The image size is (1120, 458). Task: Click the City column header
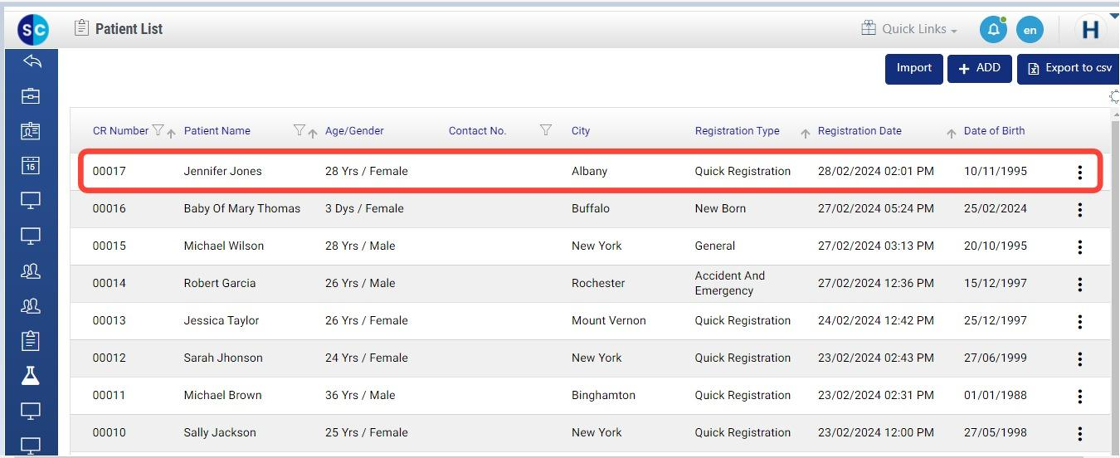pyautogui.click(x=581, y=131)
